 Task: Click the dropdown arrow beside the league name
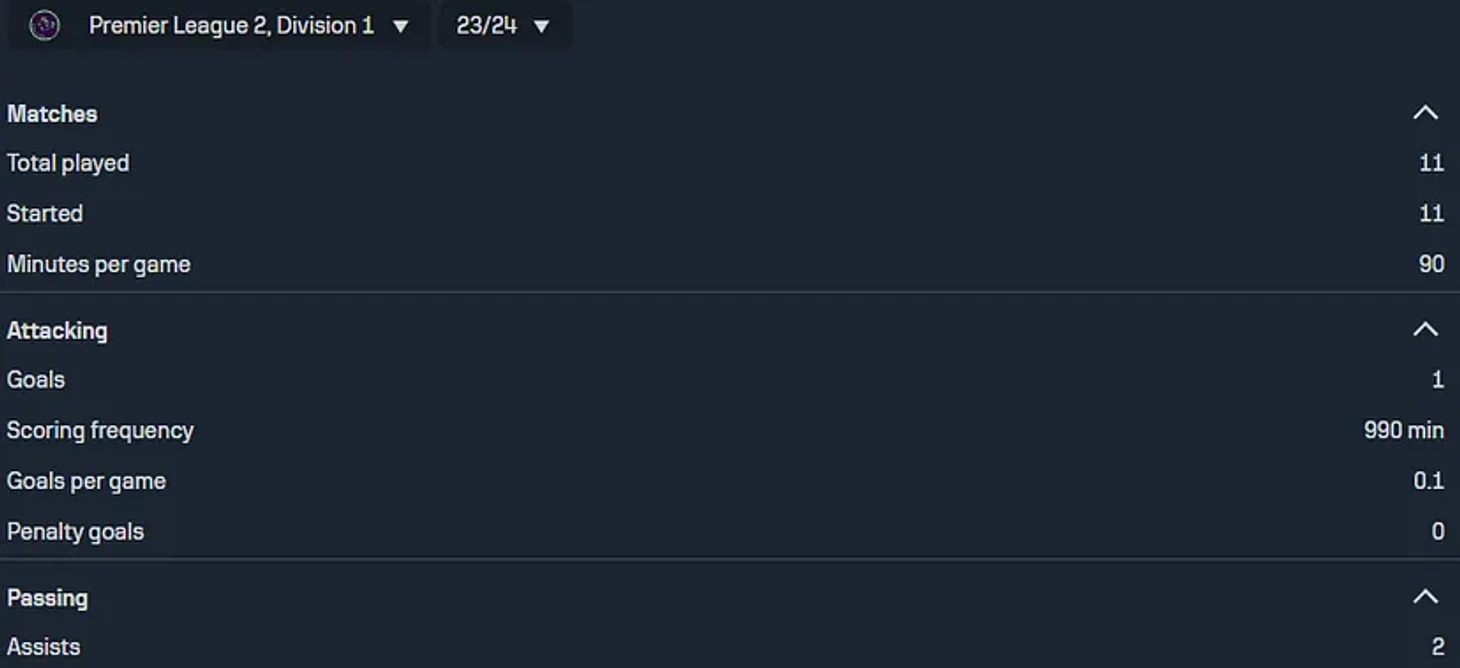coord(401,26)
